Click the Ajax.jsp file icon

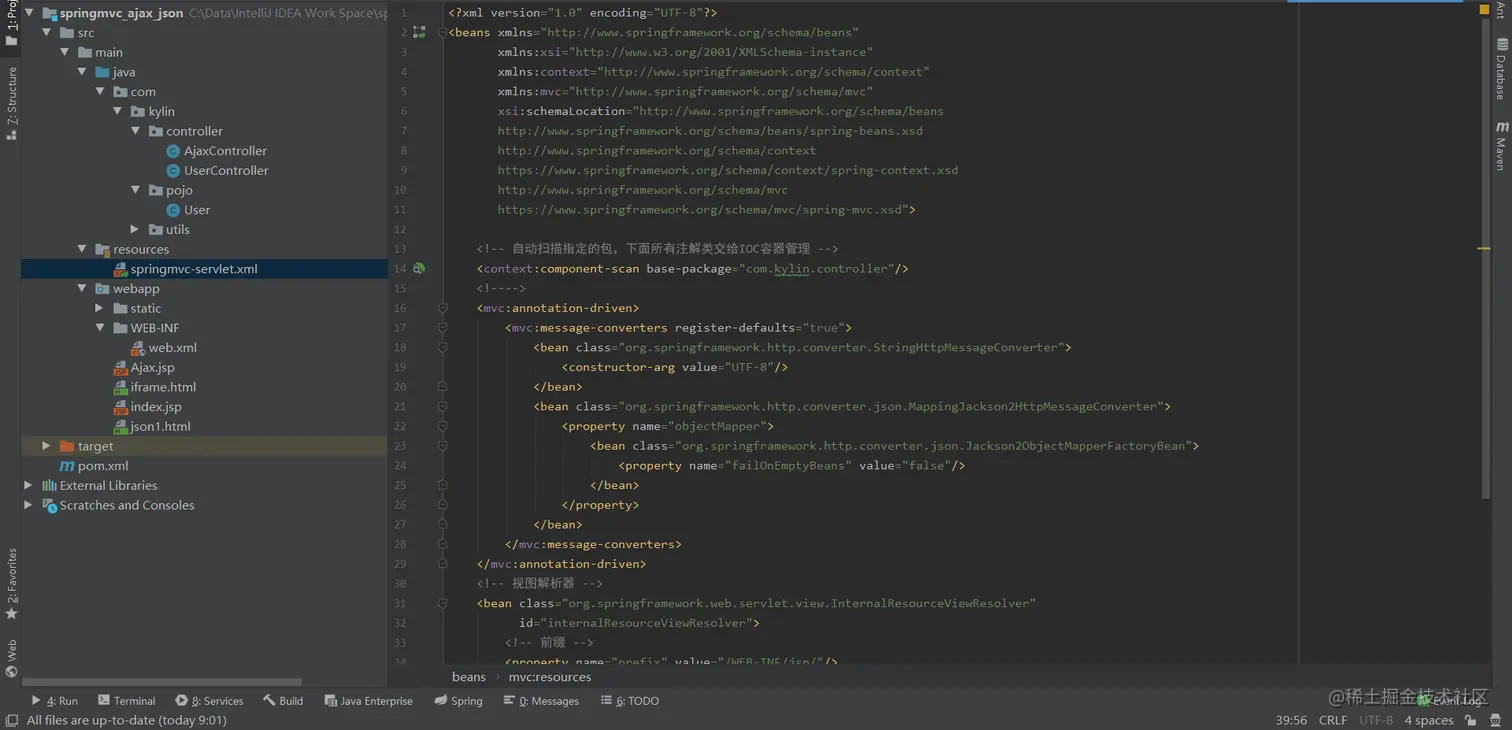tap(120, 367)
